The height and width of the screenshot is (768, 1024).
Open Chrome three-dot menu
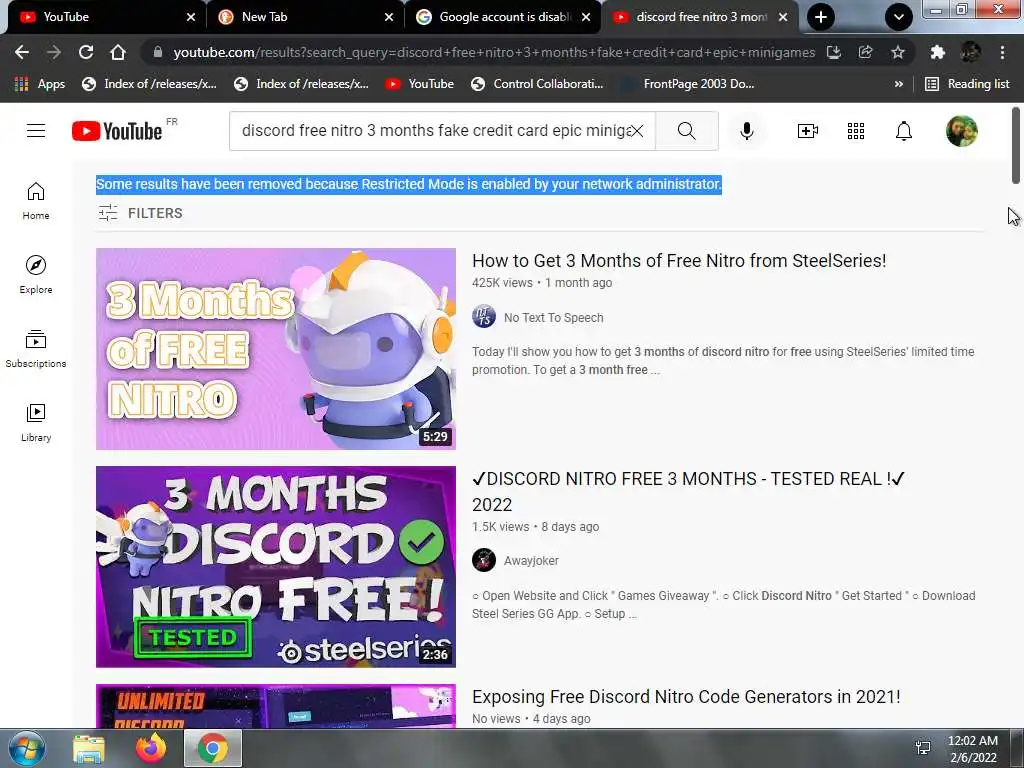tap(1002, 52)
